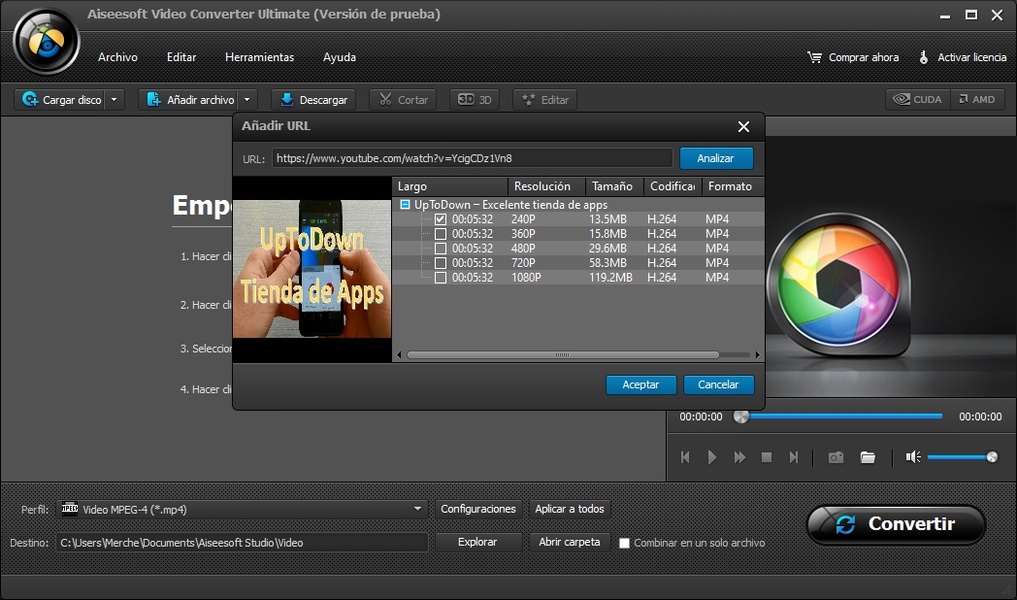
Task: Mute audio with speaker icon
Action: point(913,457)
